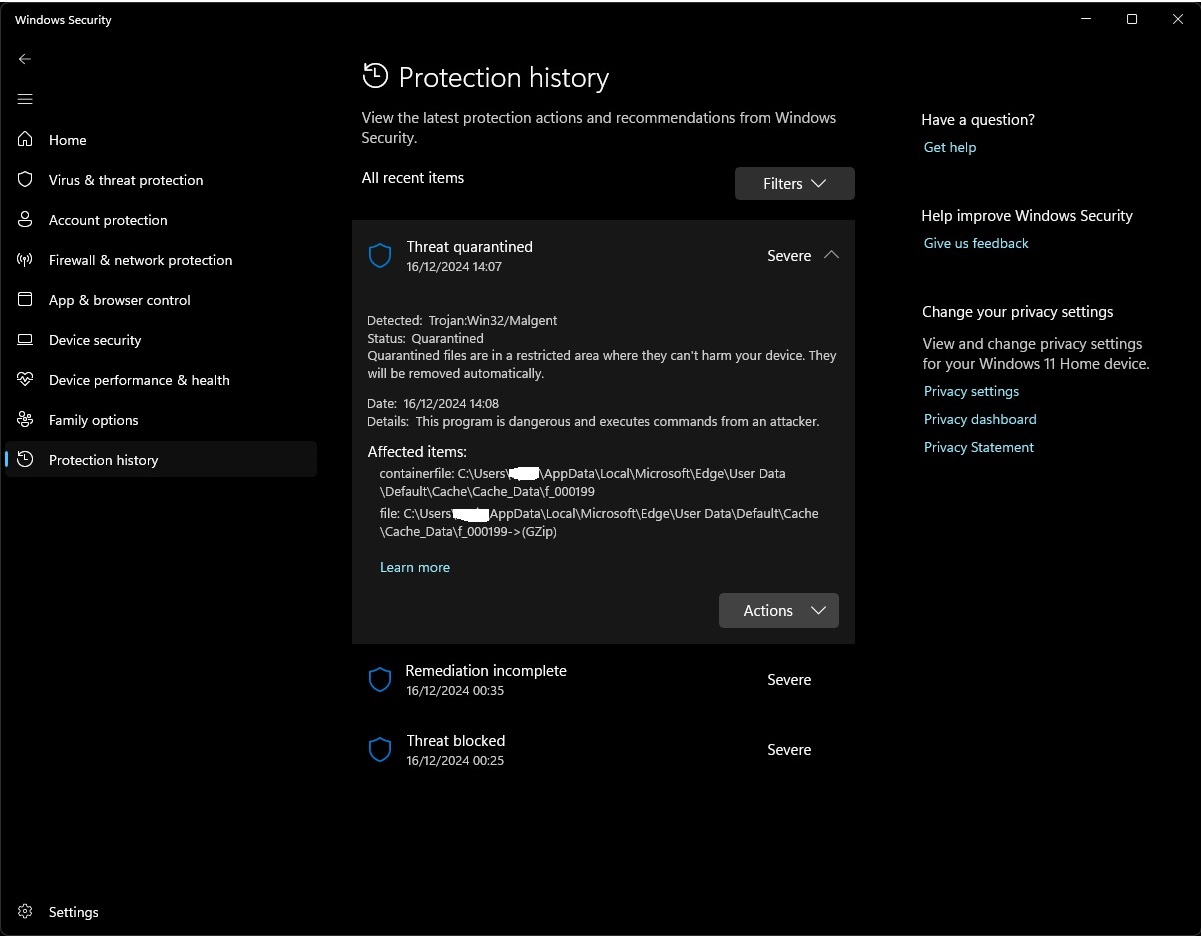
Task: Open the hamburger navigation menu
Action: coord(25,99)
